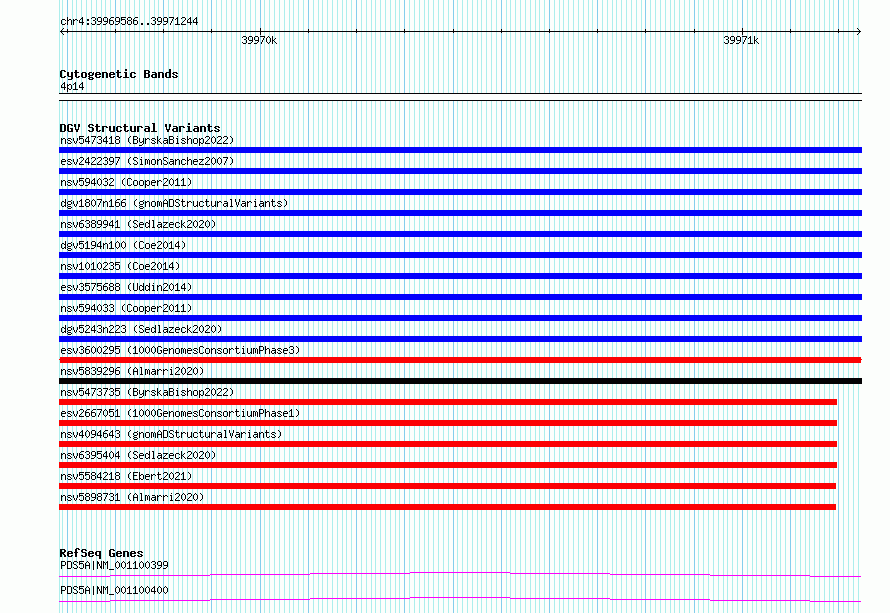Image resolution: width=890 pixels, height=613 pixels.
Task: Open the nsv5839296 (Almarri2020) variant
Action: (132, 371)
